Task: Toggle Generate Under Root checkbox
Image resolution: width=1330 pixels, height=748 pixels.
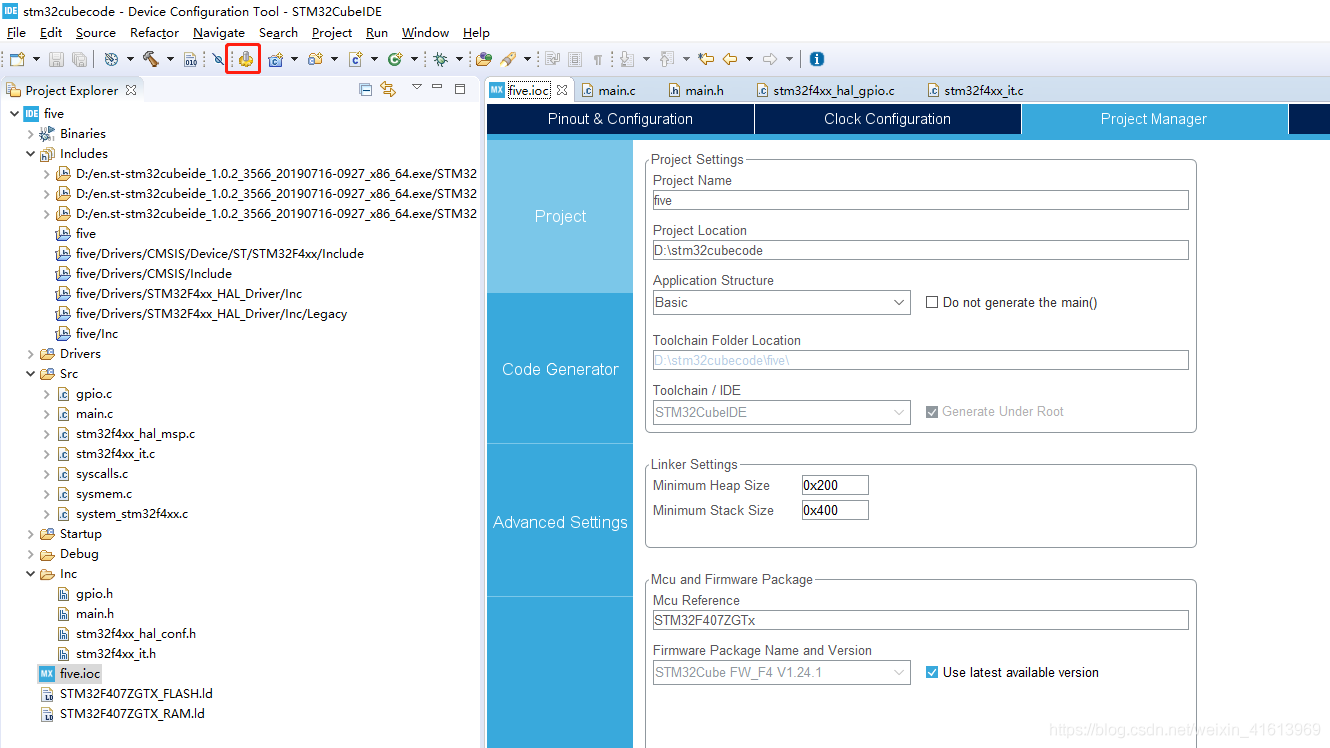Action: click(932, 411)
